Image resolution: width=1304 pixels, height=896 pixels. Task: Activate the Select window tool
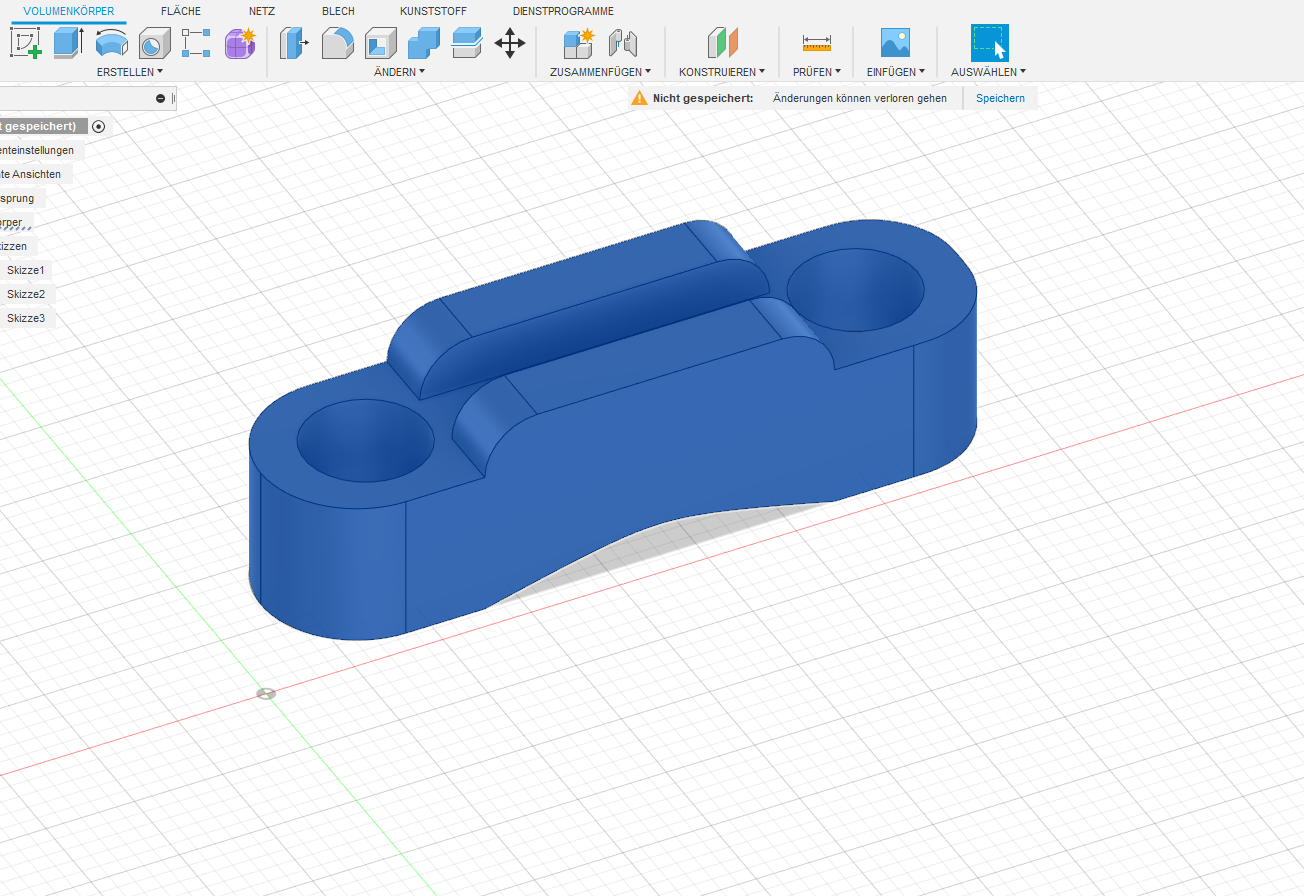pos(990,43)
